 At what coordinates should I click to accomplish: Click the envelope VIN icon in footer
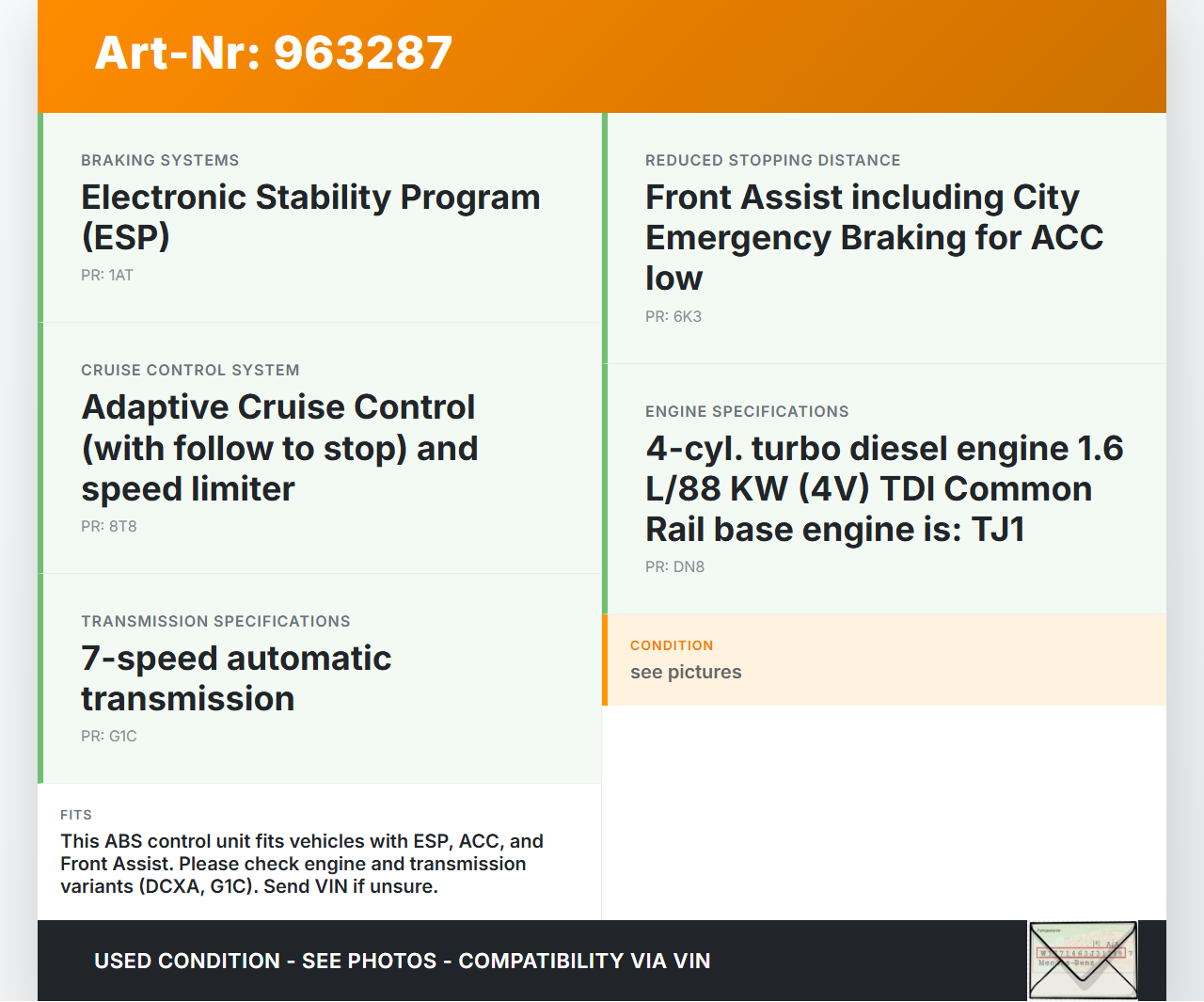click(x=1083, y=960)
